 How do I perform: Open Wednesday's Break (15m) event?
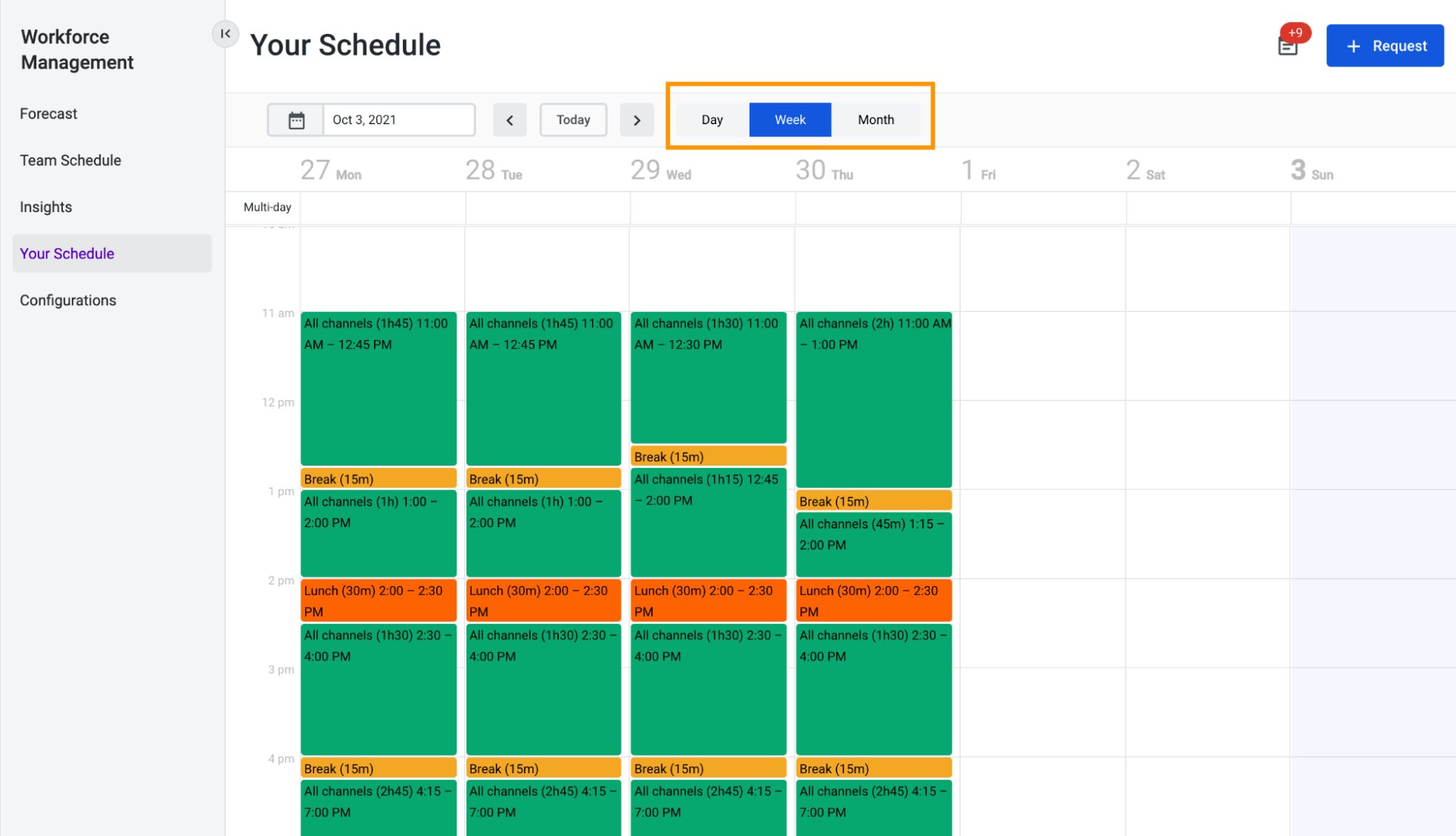tap(708, 455)
